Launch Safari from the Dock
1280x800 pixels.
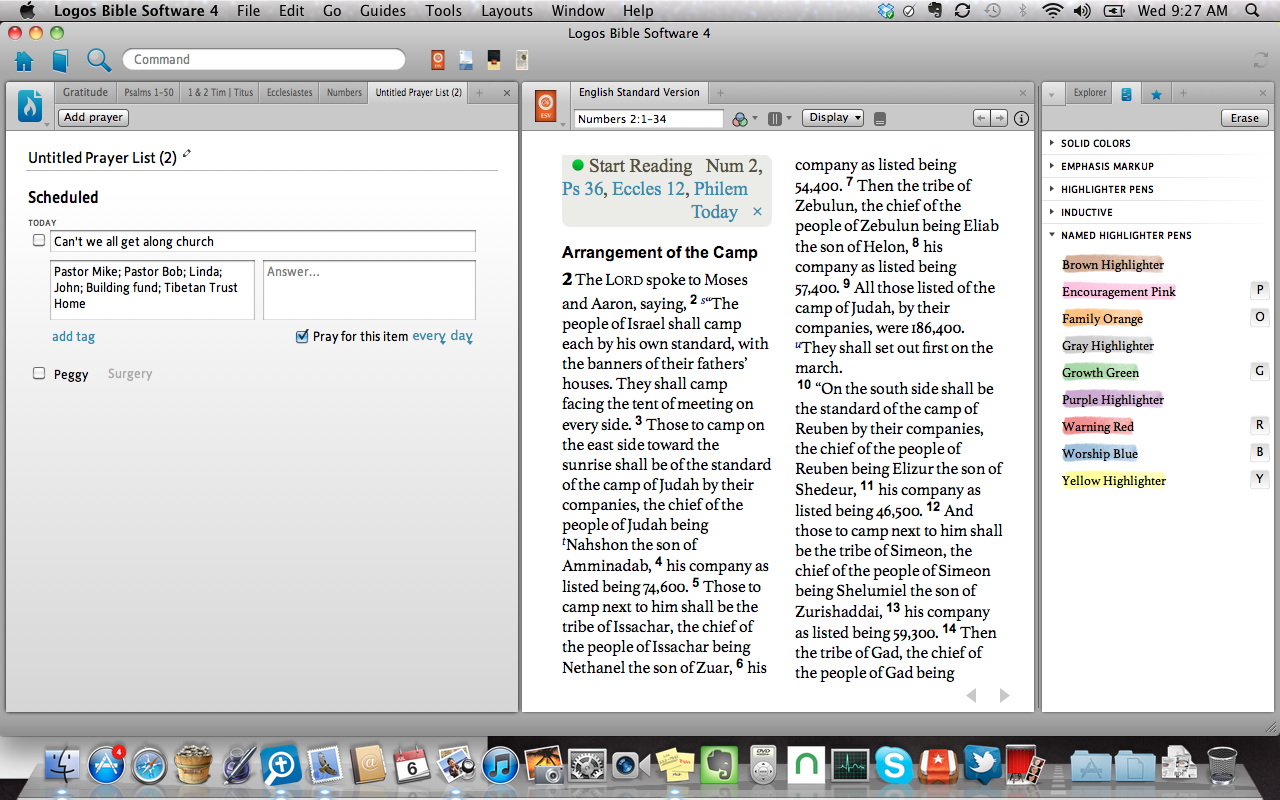coord(149,766)
